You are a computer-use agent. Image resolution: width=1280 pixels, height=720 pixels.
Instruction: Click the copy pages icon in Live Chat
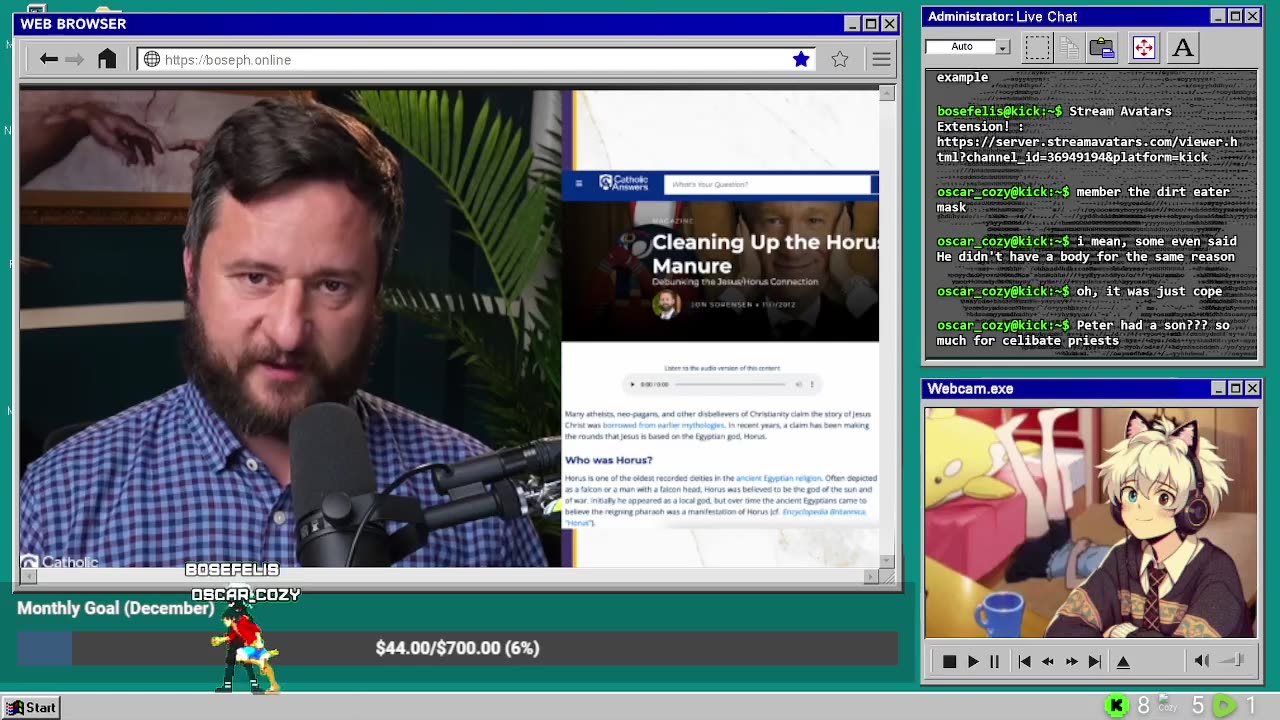click(x=1069, y=47)
